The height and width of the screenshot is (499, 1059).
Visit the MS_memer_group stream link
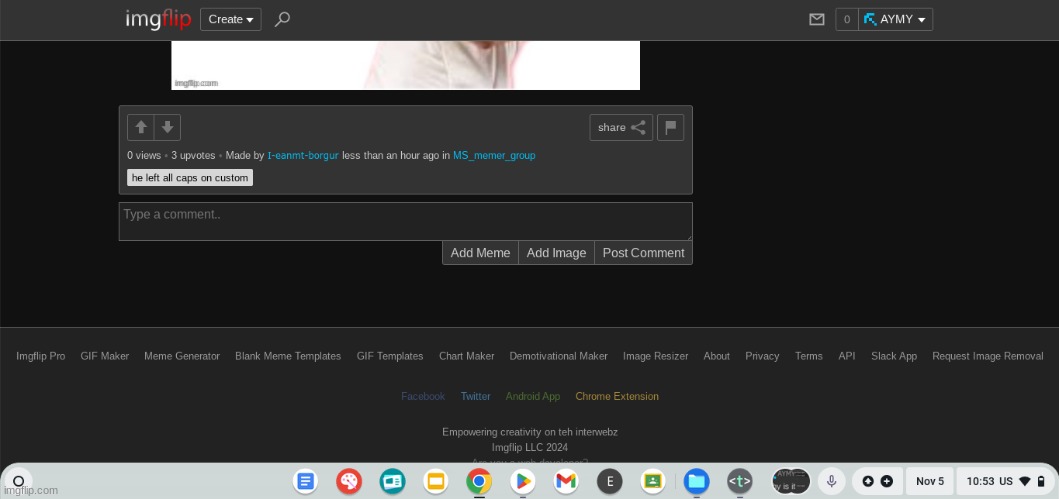(x=494, y=155)
